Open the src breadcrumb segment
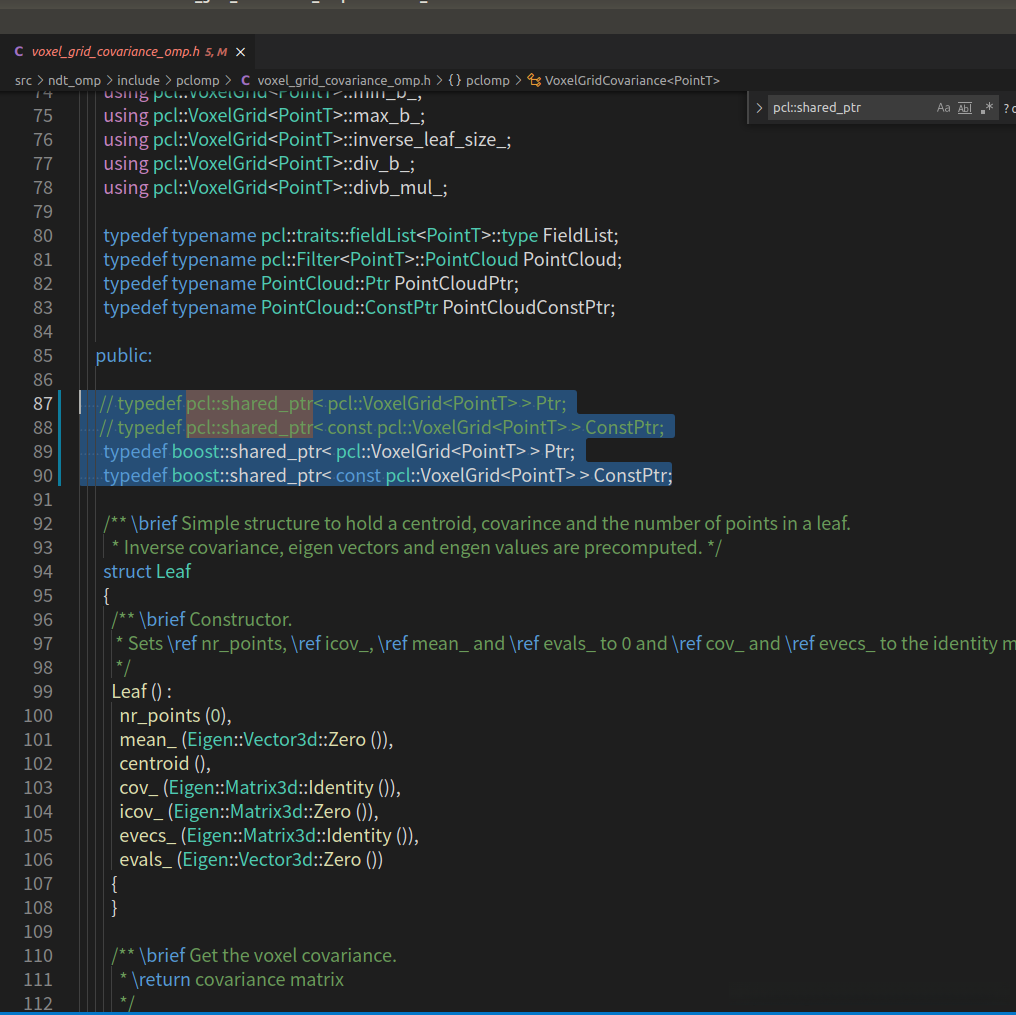Viewport: 1016px width, 1015px height. [x=23, y=80]
